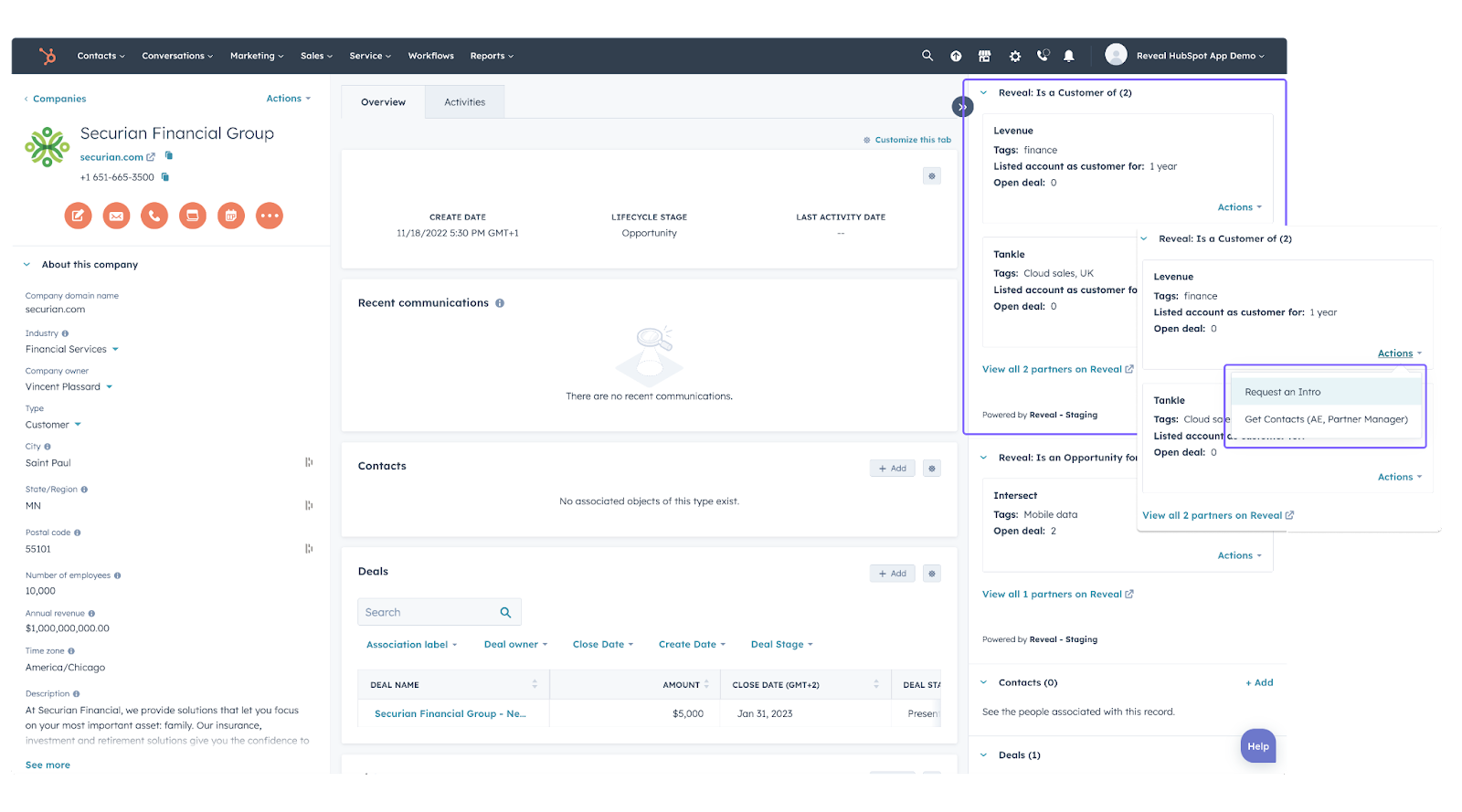The image size is (1462, 812).
Task: Open Reveal HubSpot App Demo account dropdown
Action: pyautogui.click(x=1200, y=56)
